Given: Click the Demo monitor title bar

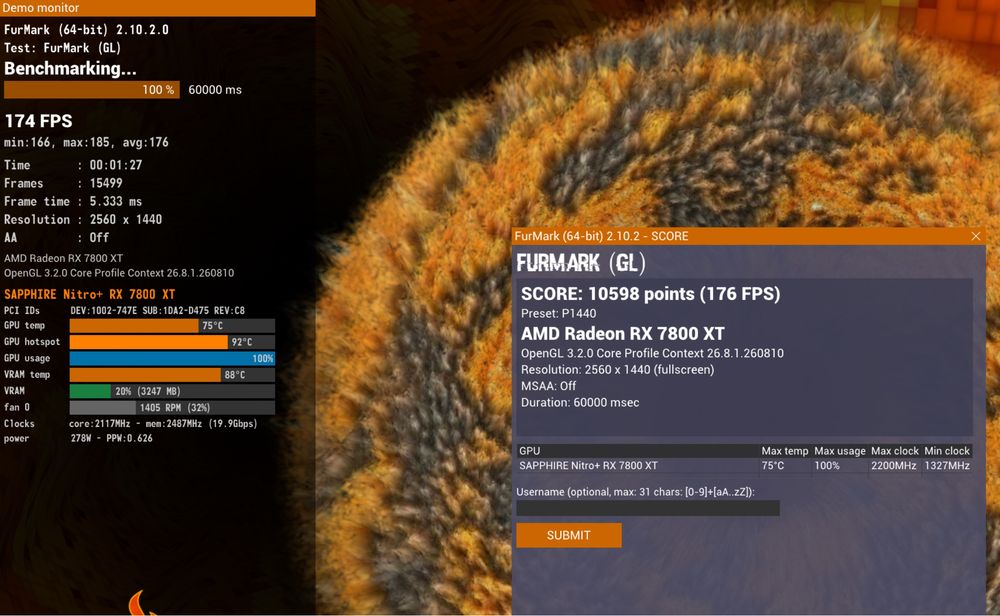Looking at the screenshot, I should pos(158,8).
